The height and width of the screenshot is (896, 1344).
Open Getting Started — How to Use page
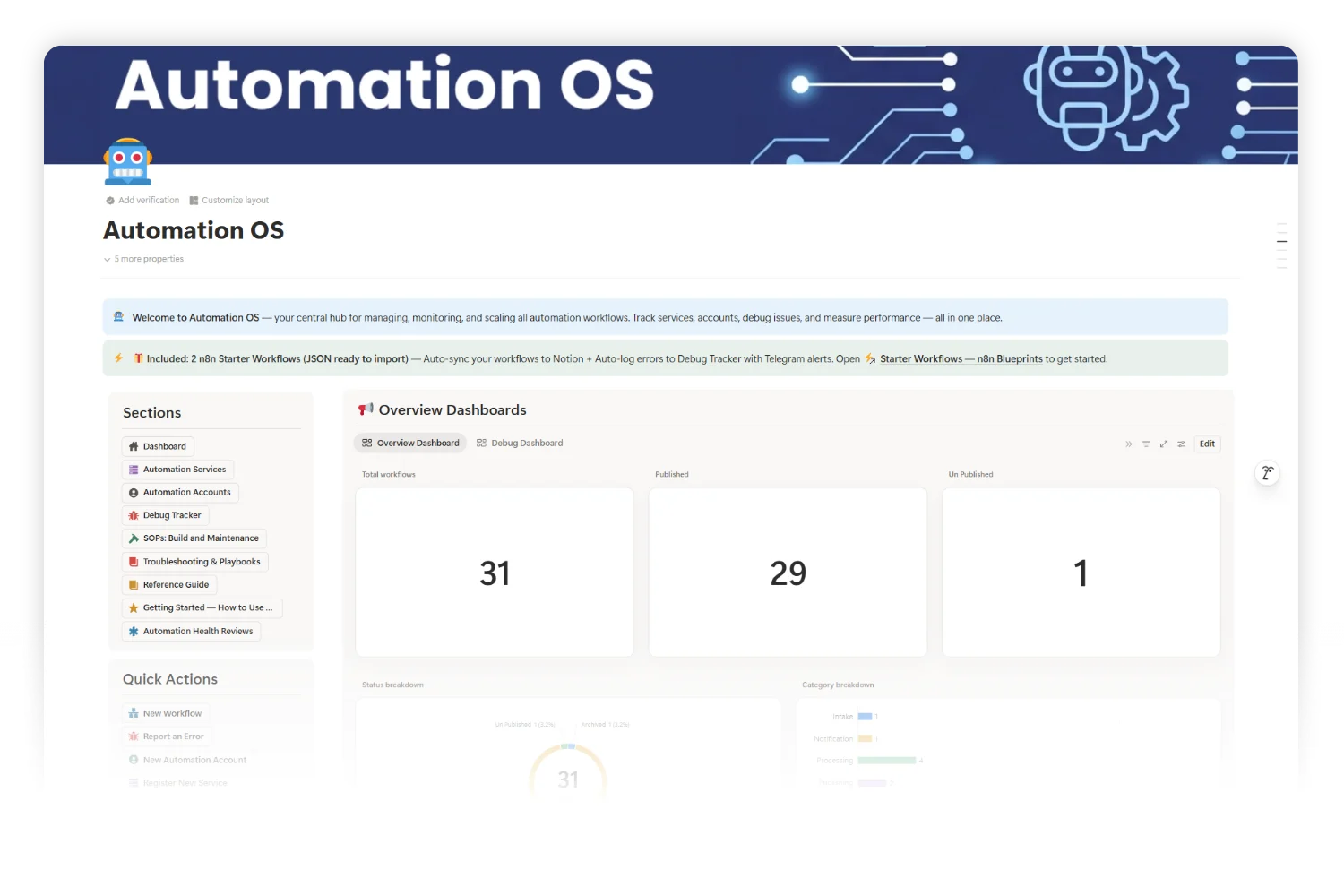pos(202,608)
